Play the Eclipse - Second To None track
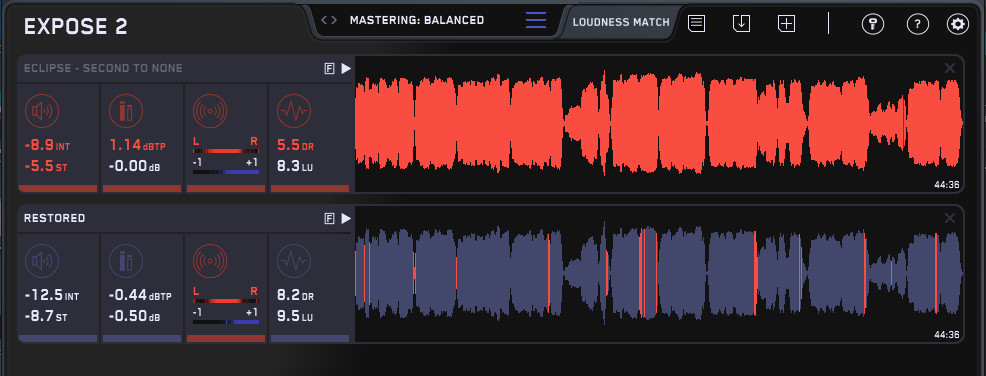Screen dimensions: 986x376 click(x=346, y=69)
